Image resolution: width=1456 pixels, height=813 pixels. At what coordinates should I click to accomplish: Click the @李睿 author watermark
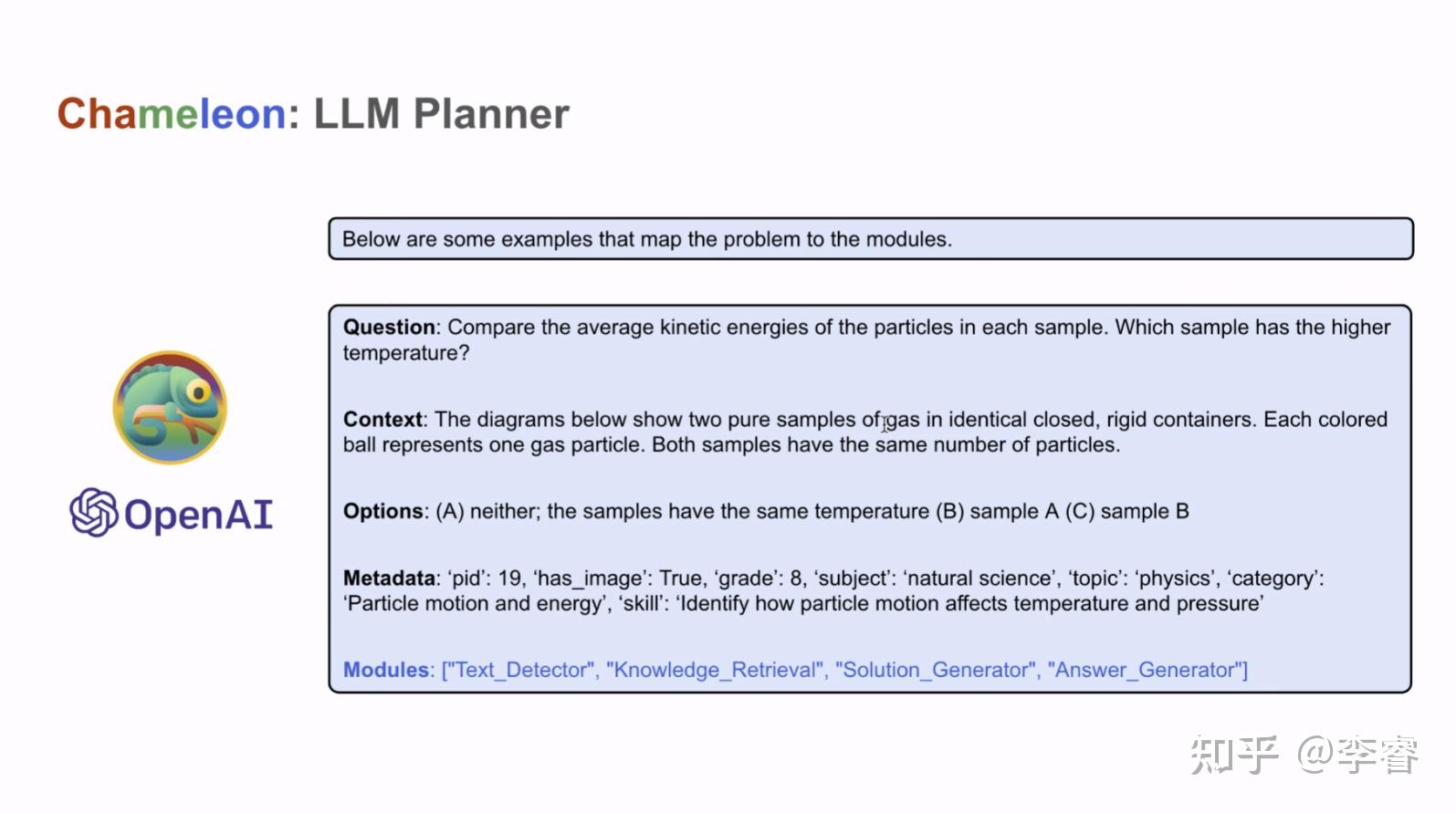(x=1358, y=755)
